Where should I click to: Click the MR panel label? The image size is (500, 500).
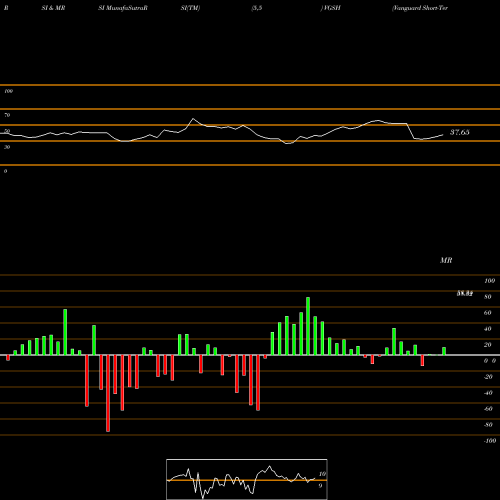click(x=446, y=260)
